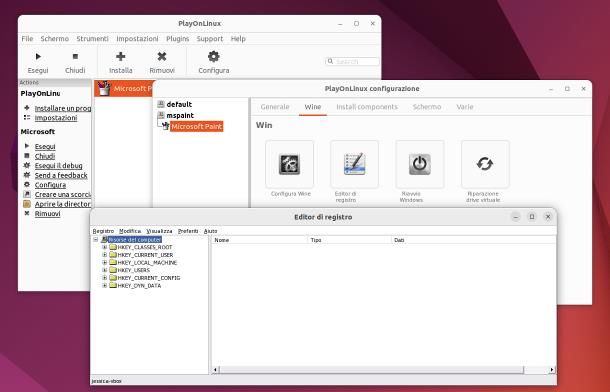
Task: Click the Microsoft Paint icon in PlayOnLinux app list
Action: pyautogui.click(x=104, y=88)
